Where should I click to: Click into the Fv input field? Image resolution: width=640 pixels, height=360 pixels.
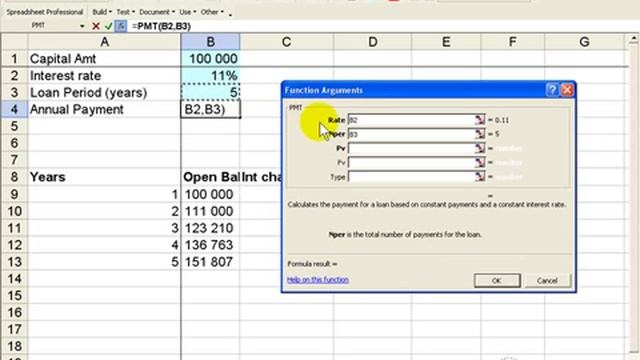click(x=411, y=162)
